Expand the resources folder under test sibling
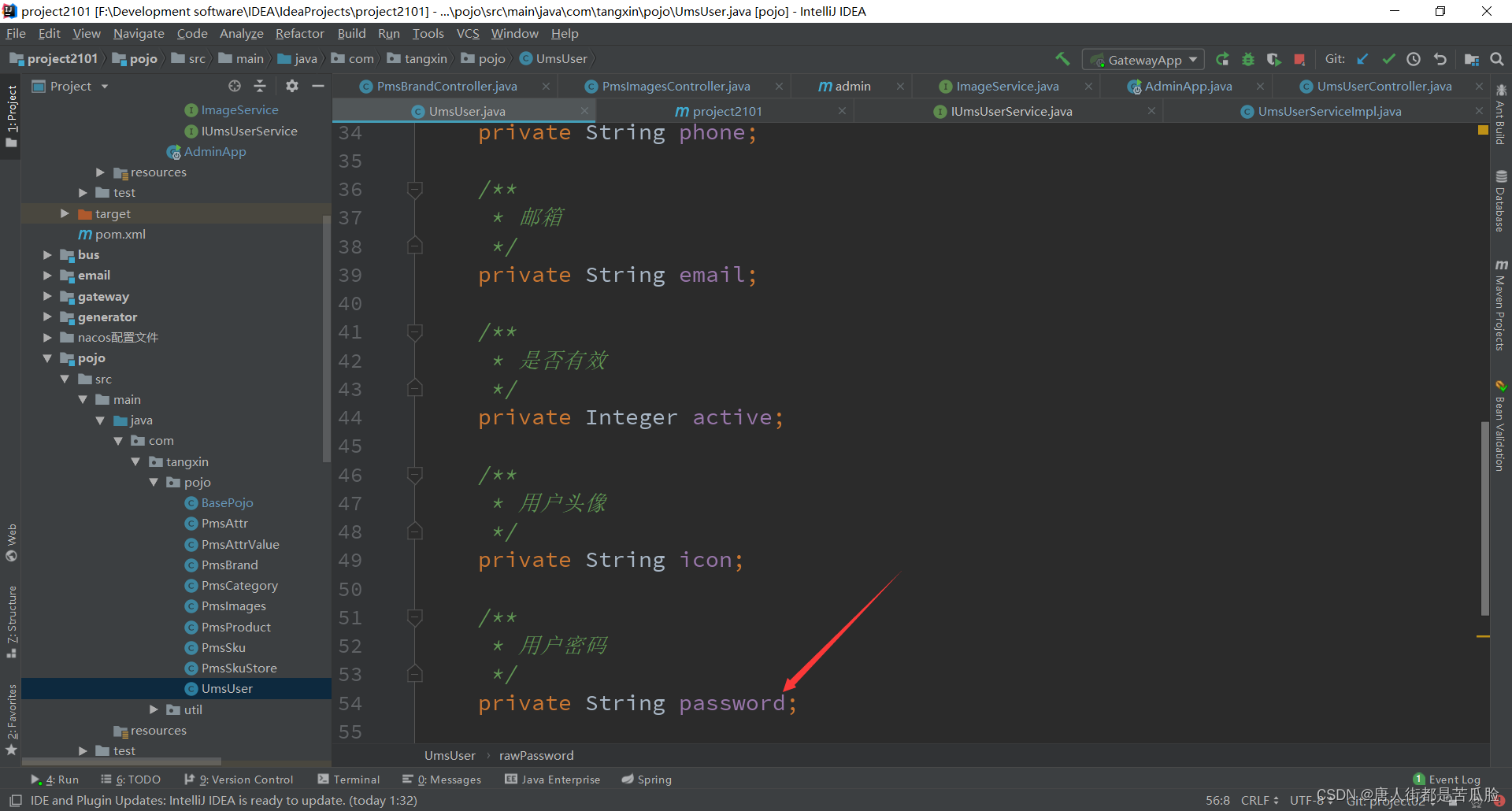Viewport: 1512px width, 811px height. pyautogui.click(x=100, y=172)
